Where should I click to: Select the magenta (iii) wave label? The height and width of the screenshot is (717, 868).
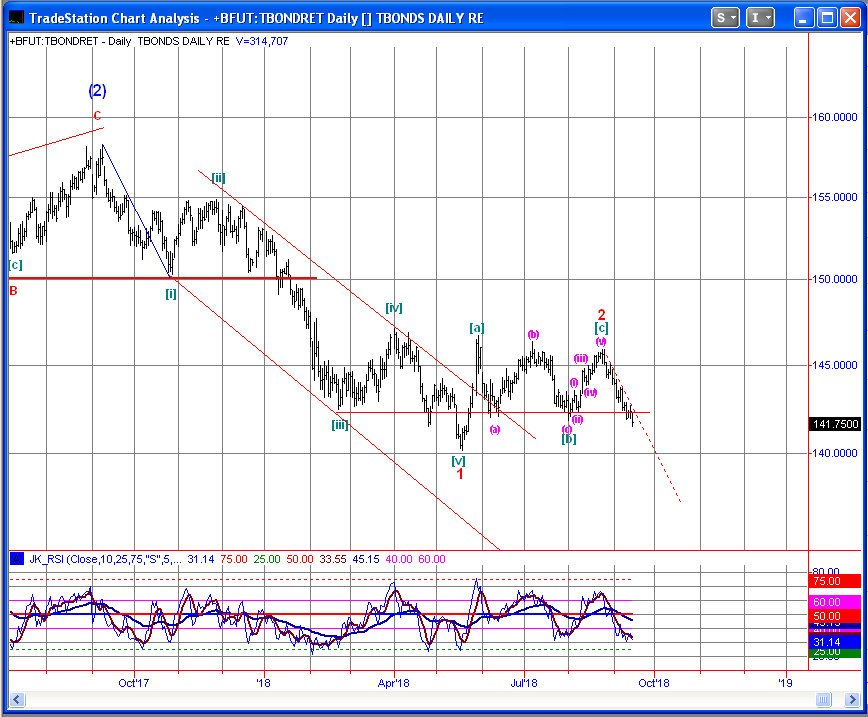(581, 359)
